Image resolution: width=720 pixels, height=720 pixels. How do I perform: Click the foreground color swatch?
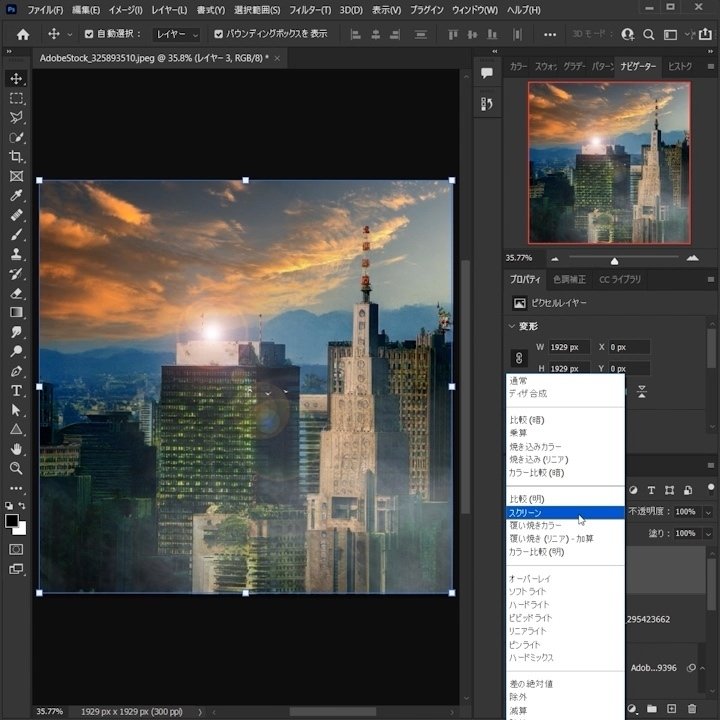point(11,521)
